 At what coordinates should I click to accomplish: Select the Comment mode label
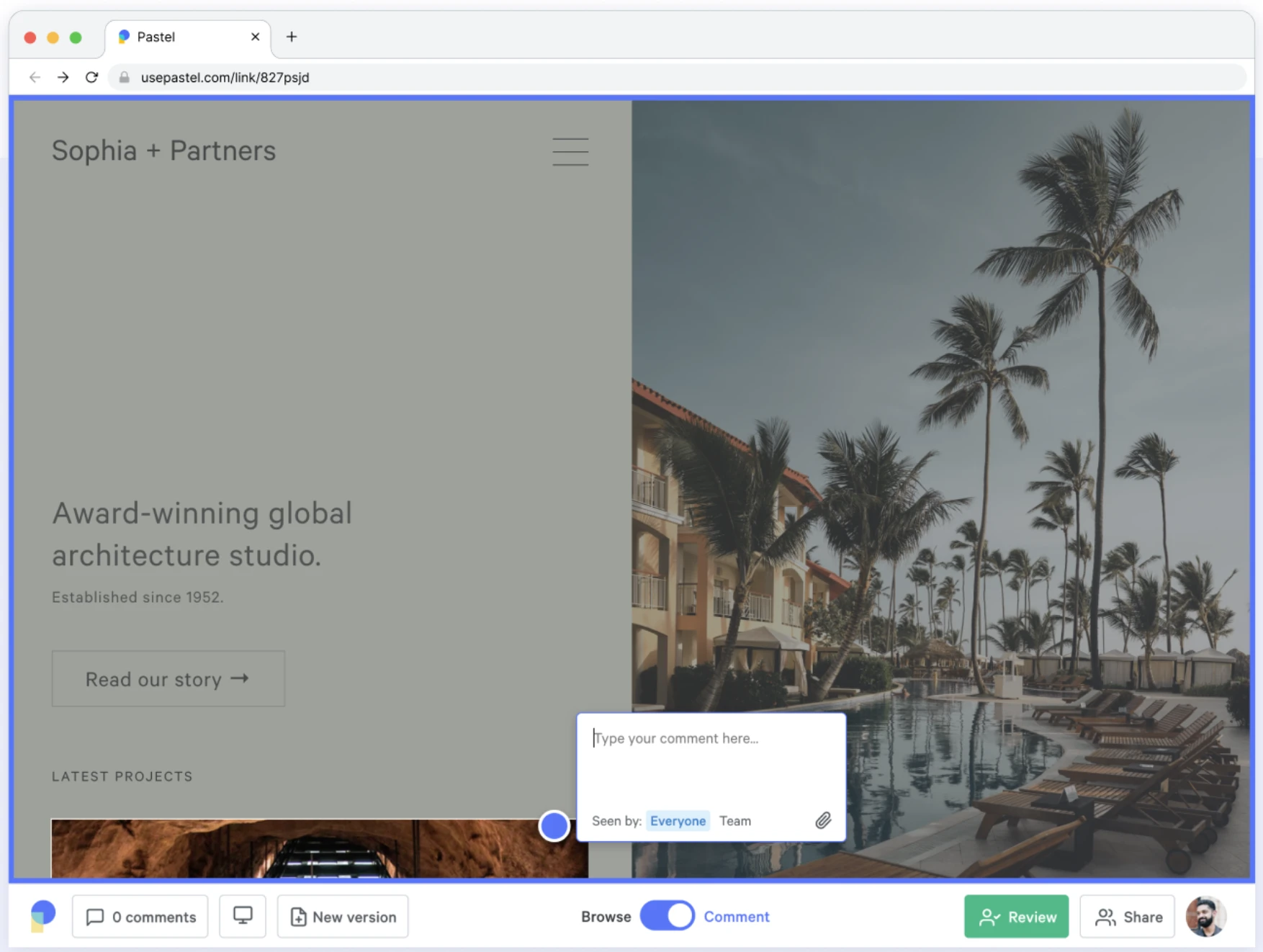pos(736,917)
